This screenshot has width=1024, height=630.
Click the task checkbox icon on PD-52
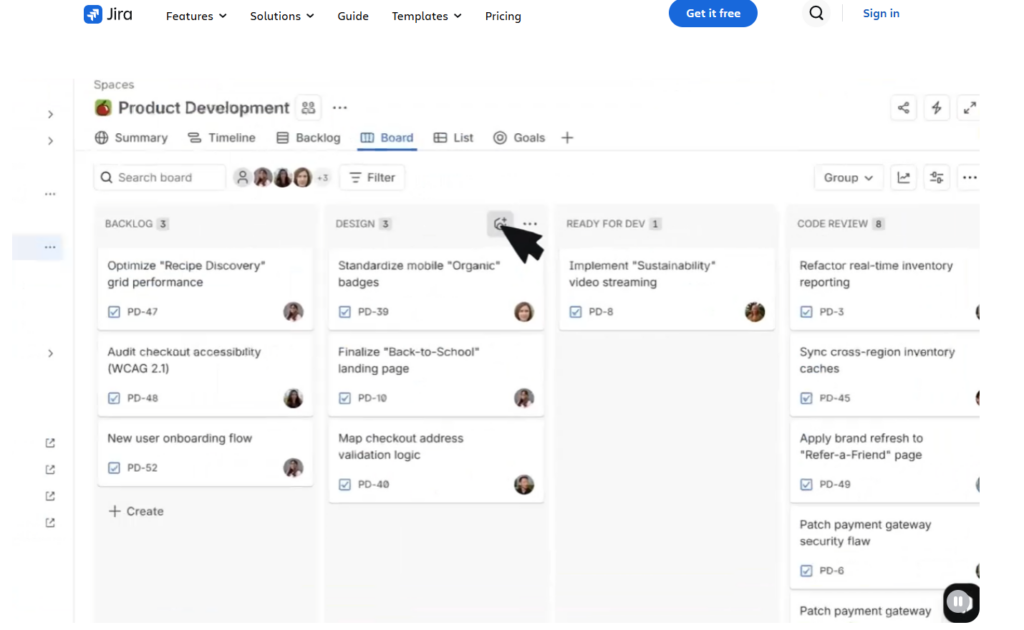[x=114, y=468]
